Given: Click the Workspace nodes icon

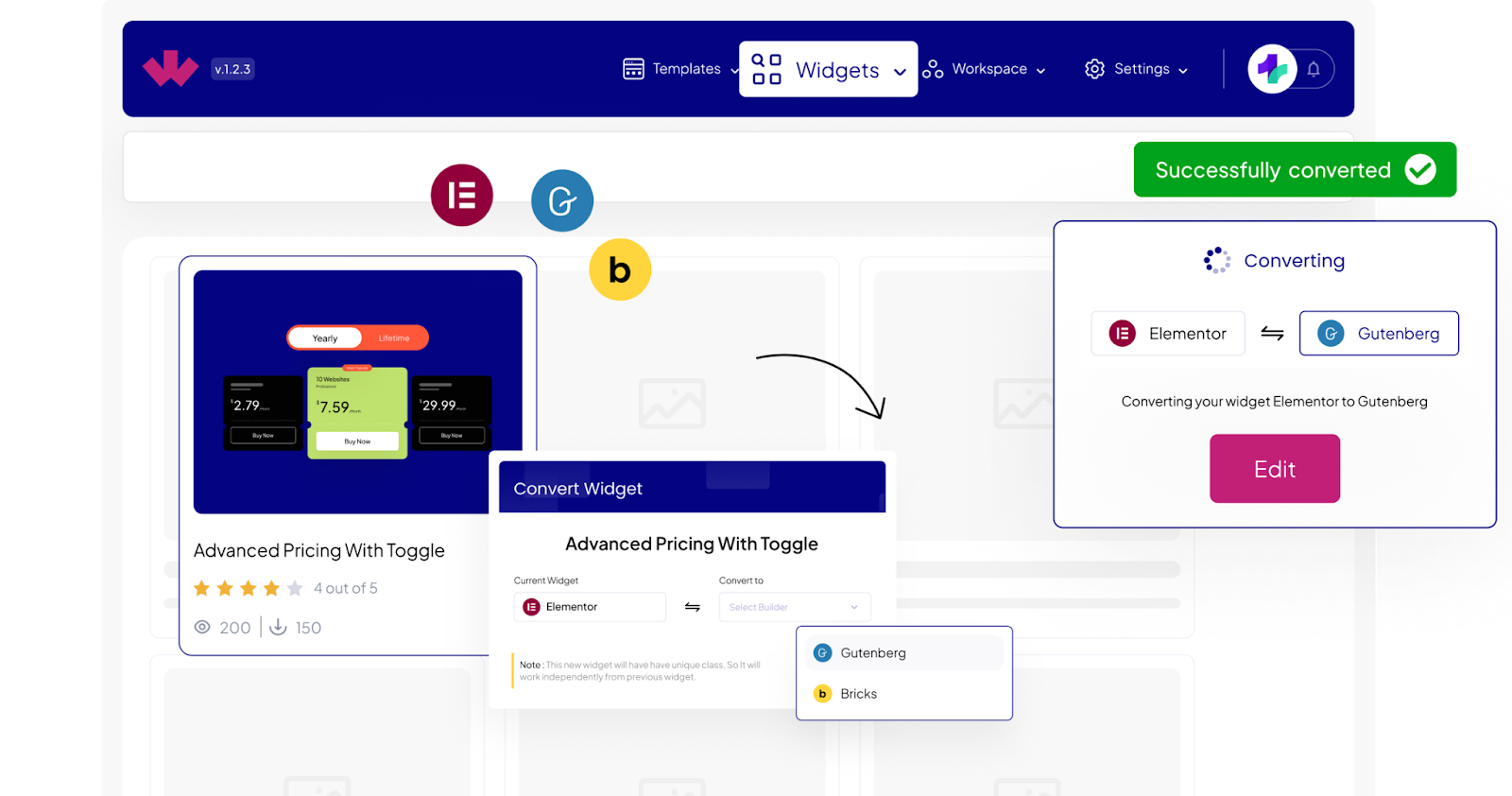Looking at the screenshot, I should click(933, 69).
